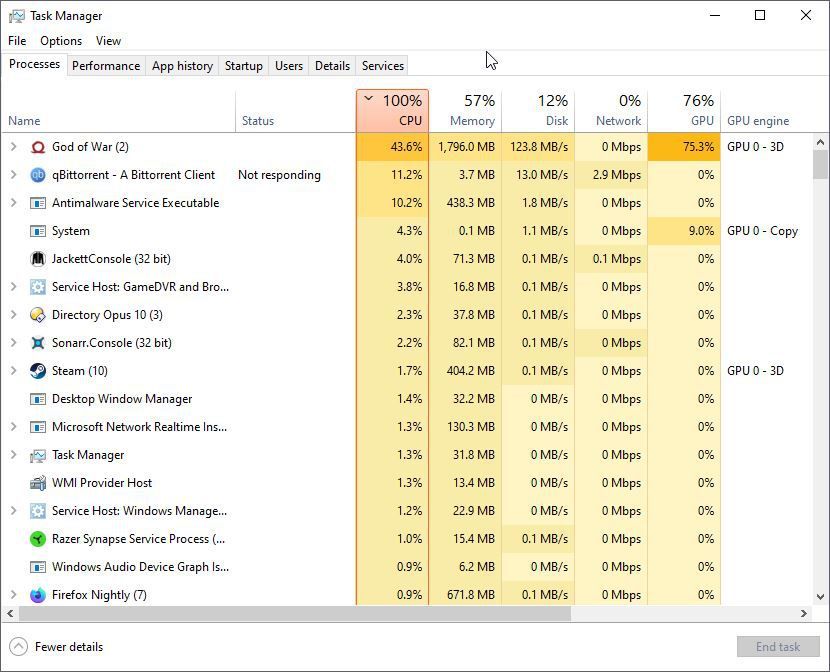Click the Task Manager window title icon
This screenshot has height=672, width=830.
click(15, 15)
